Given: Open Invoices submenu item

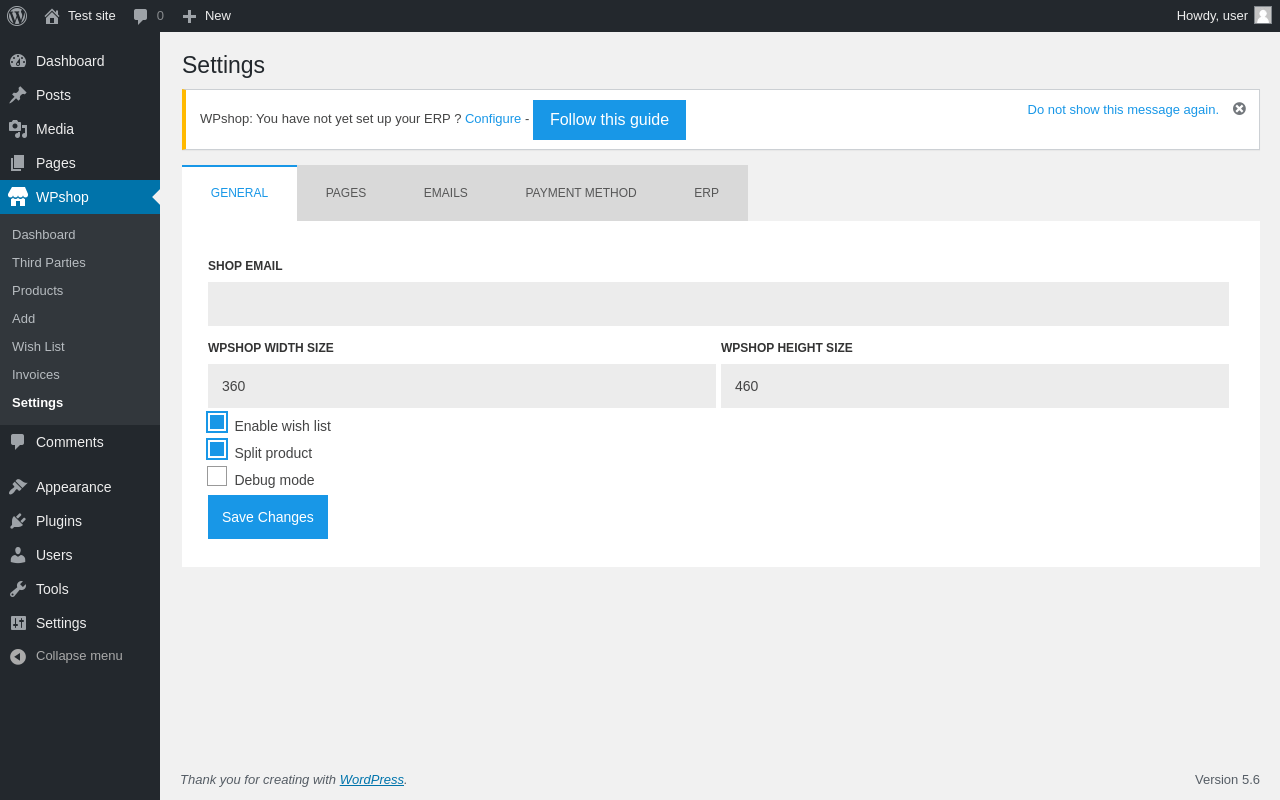Looking at the screenshot, I should coord(36,375).
